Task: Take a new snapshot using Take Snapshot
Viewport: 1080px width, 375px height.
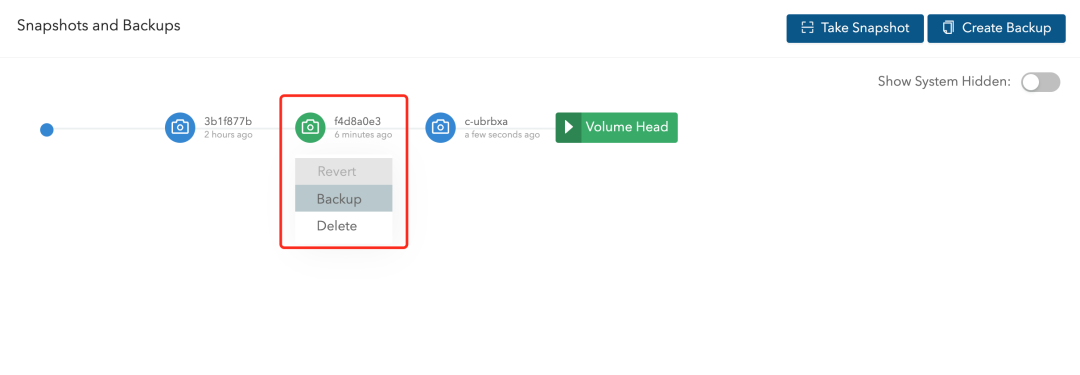Action: (855, 28)
